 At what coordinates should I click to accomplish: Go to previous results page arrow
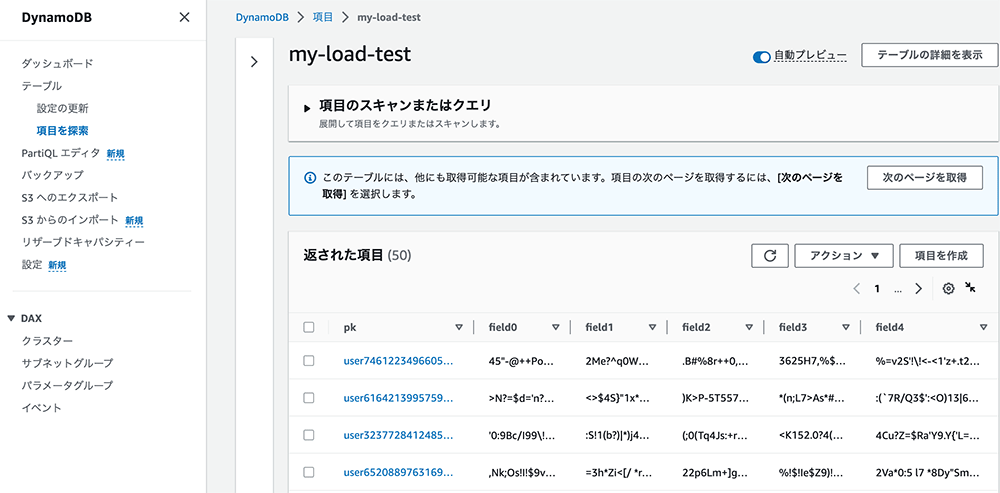coord(857,288)
